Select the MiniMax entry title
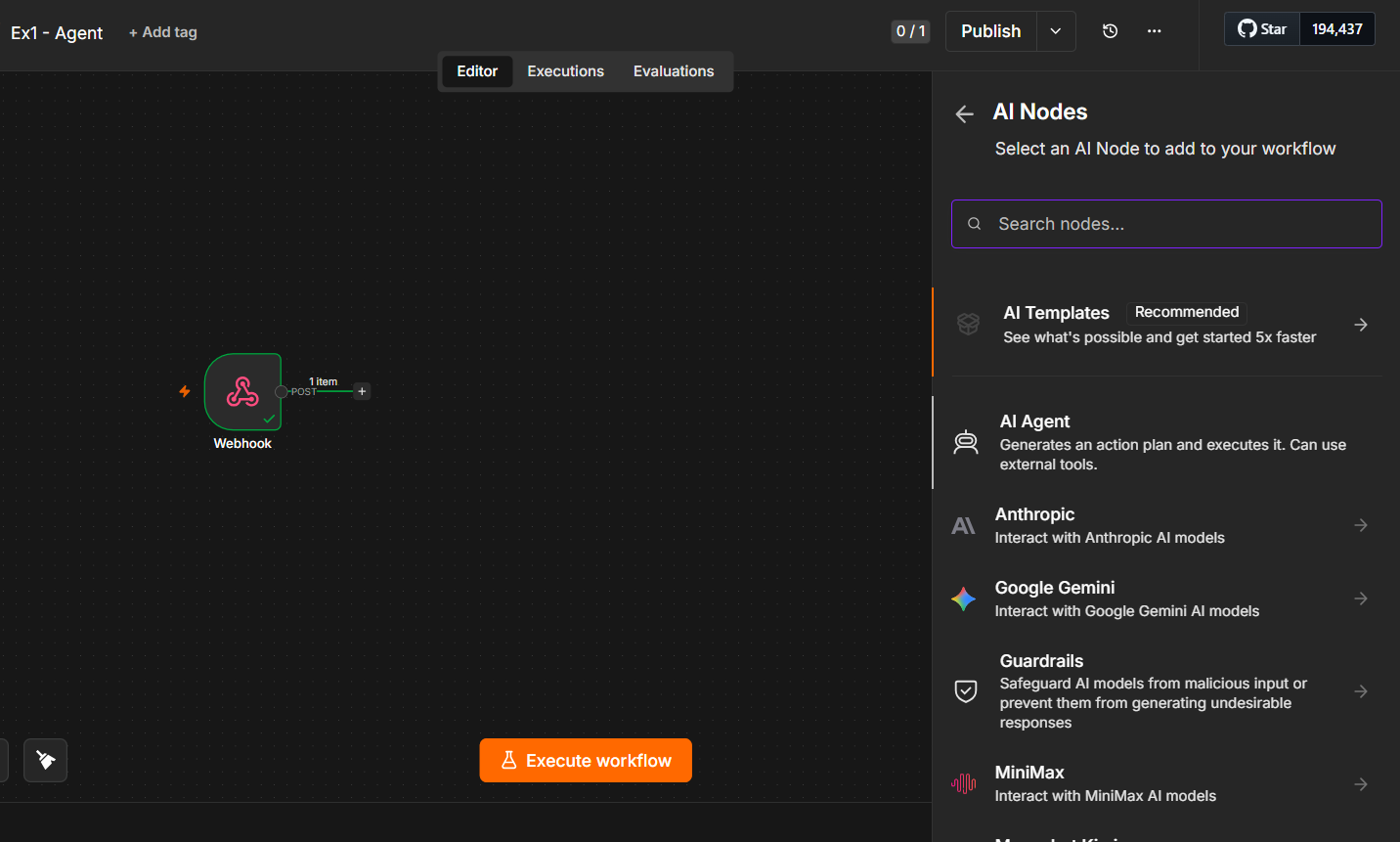The height and width of the screenshot is (842, 1400). click(x=1029, y=773)
